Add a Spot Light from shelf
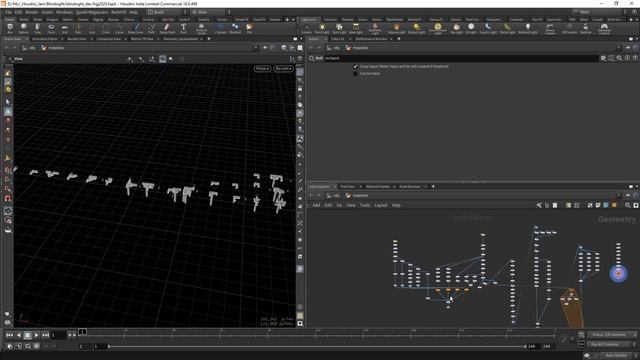Screen dimensions: 640x360 pyautogui.click(x=339, y=29)
